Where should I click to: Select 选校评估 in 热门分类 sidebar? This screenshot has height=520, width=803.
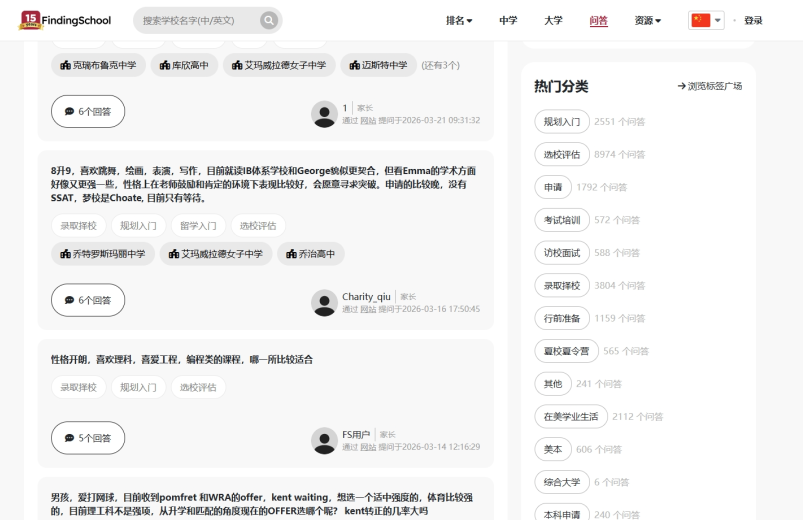coord(562,154)
